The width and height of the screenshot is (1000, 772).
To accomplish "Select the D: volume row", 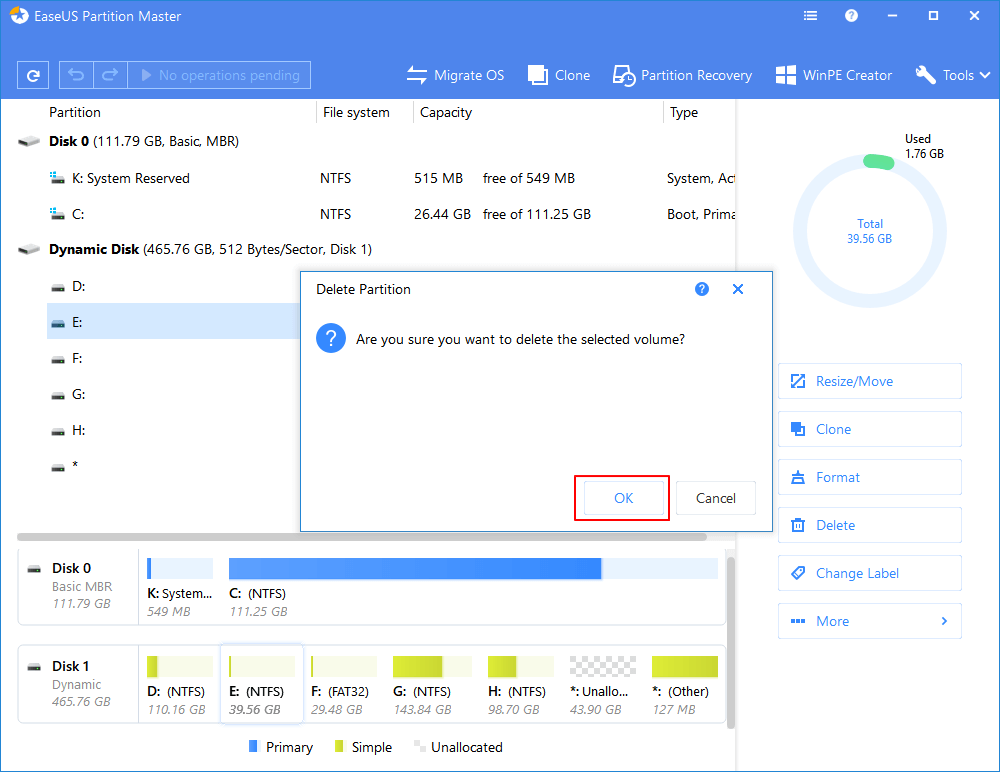I will click(x=173, y=286).
